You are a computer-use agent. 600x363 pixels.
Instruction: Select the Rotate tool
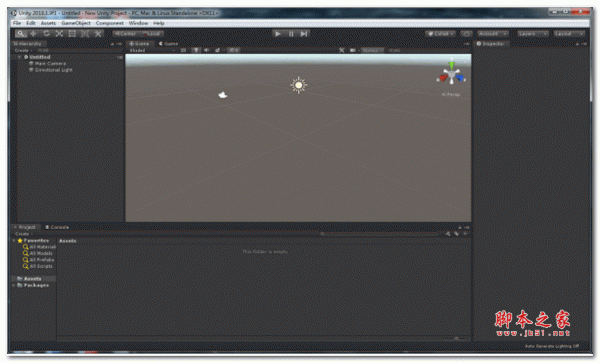click(46, 34)
